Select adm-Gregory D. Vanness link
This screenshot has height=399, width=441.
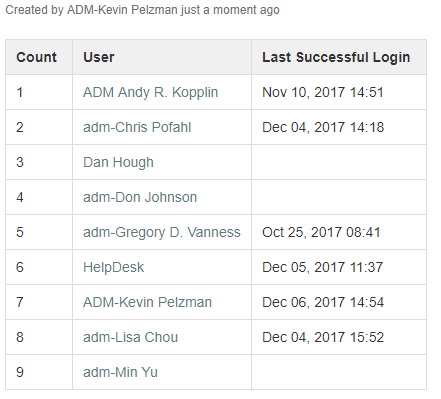click(162, 232)
